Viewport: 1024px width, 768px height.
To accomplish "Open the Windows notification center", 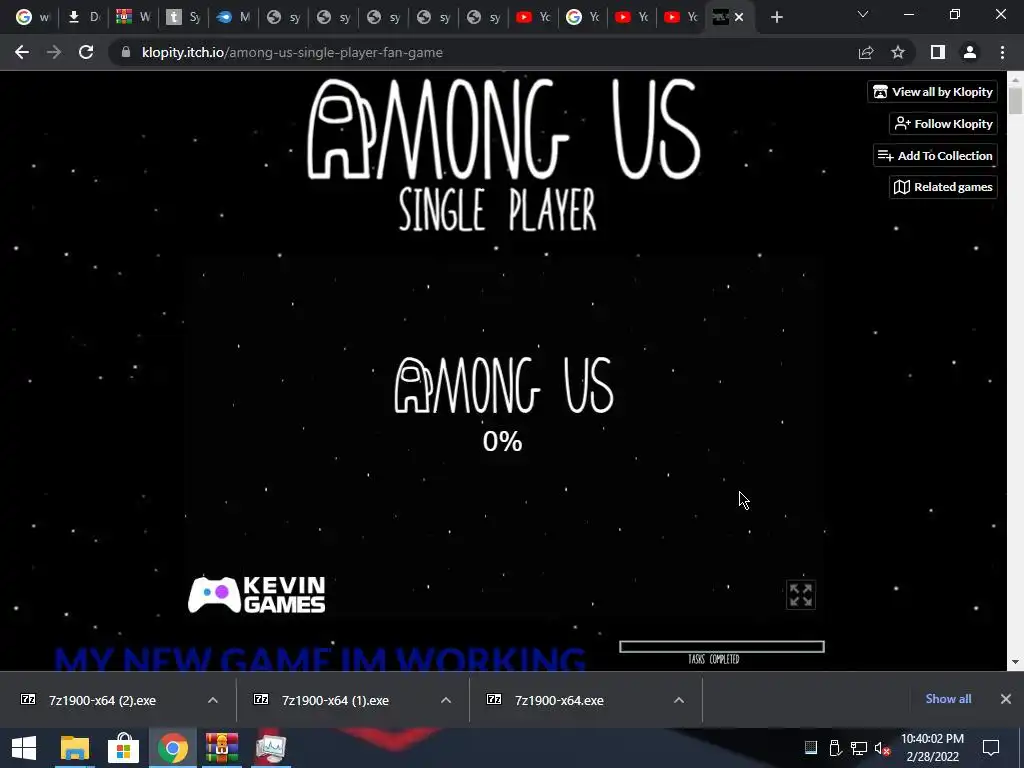I will tap(991, 748).
